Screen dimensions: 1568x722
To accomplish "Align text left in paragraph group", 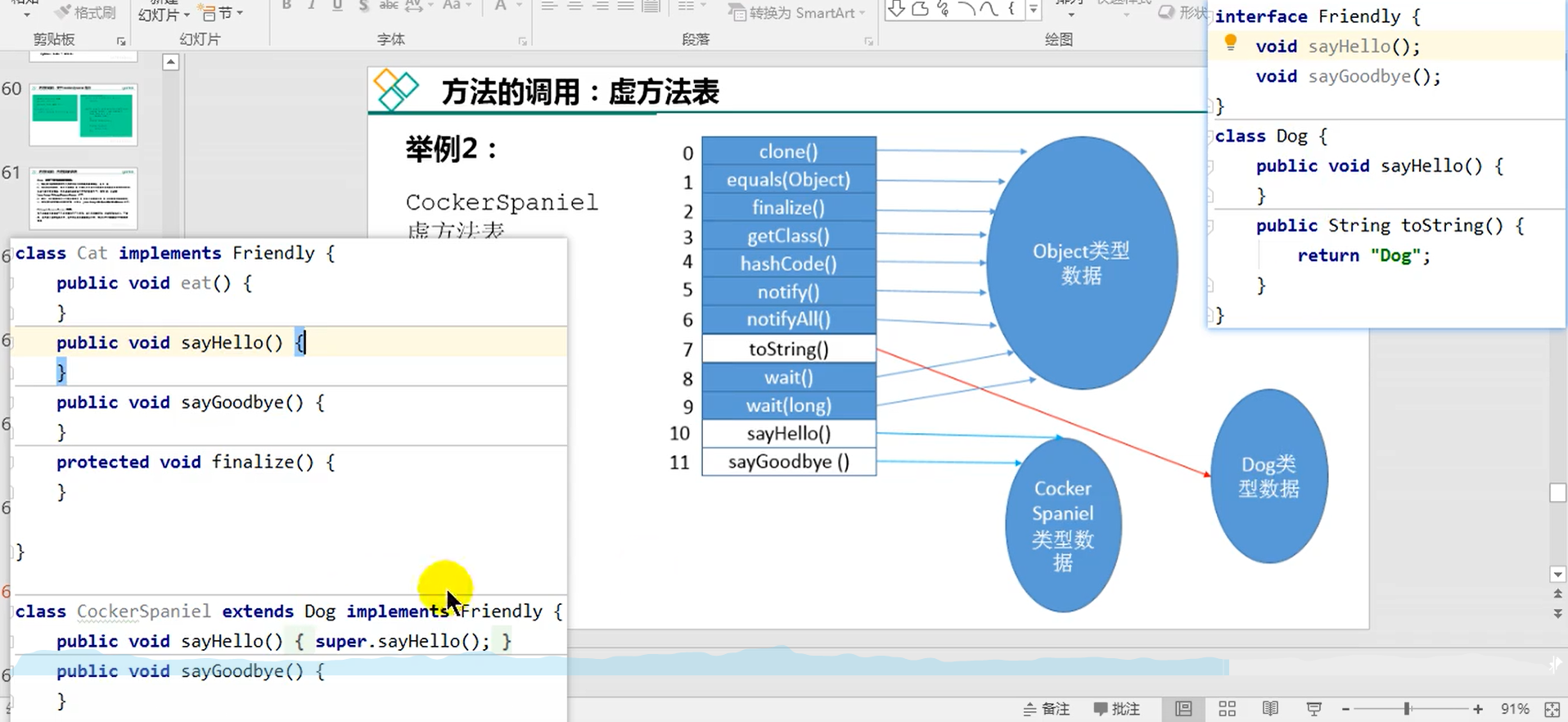I will click(549, 6).
